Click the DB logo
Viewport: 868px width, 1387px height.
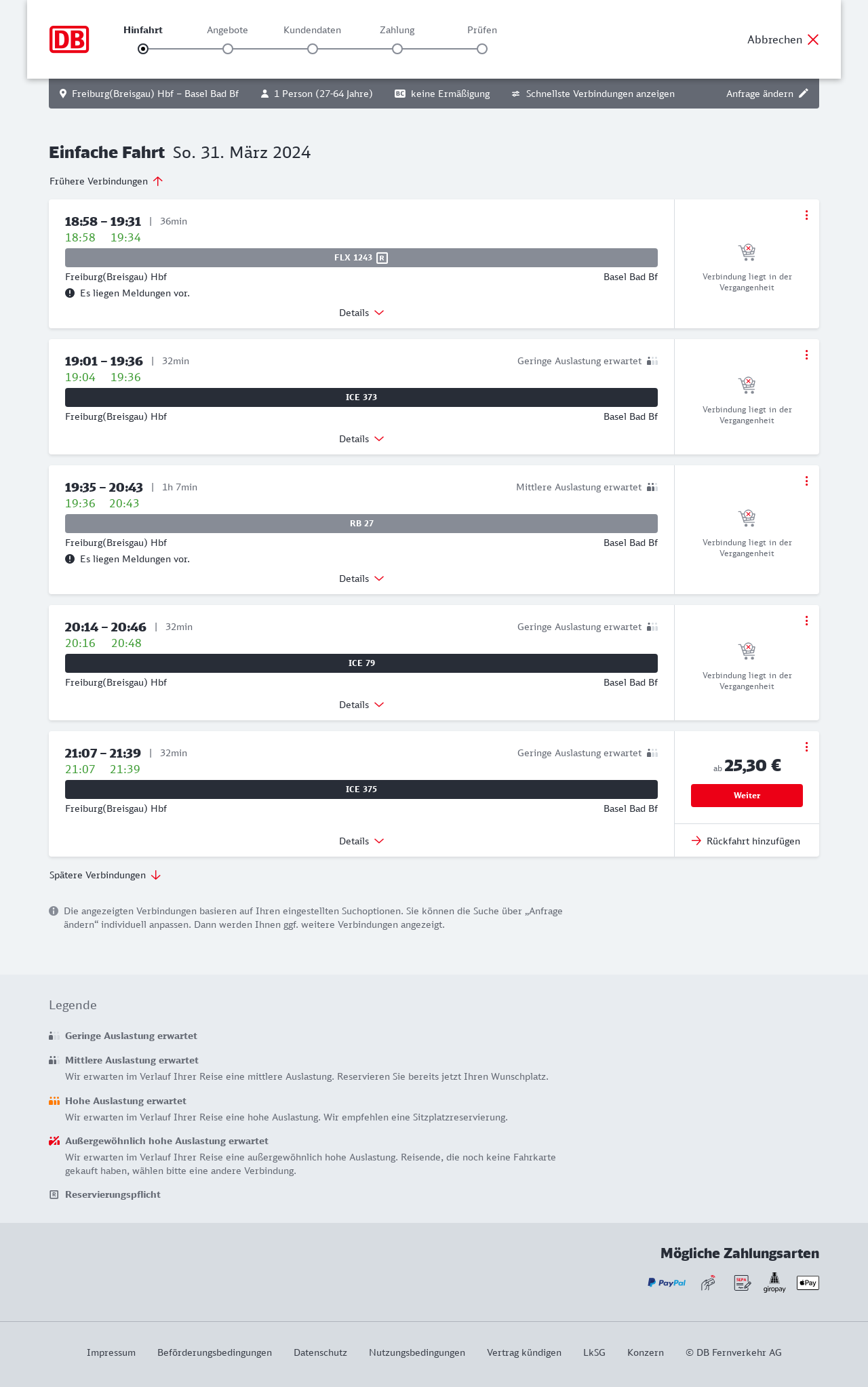pyautogui.click(x=69, y=39)
